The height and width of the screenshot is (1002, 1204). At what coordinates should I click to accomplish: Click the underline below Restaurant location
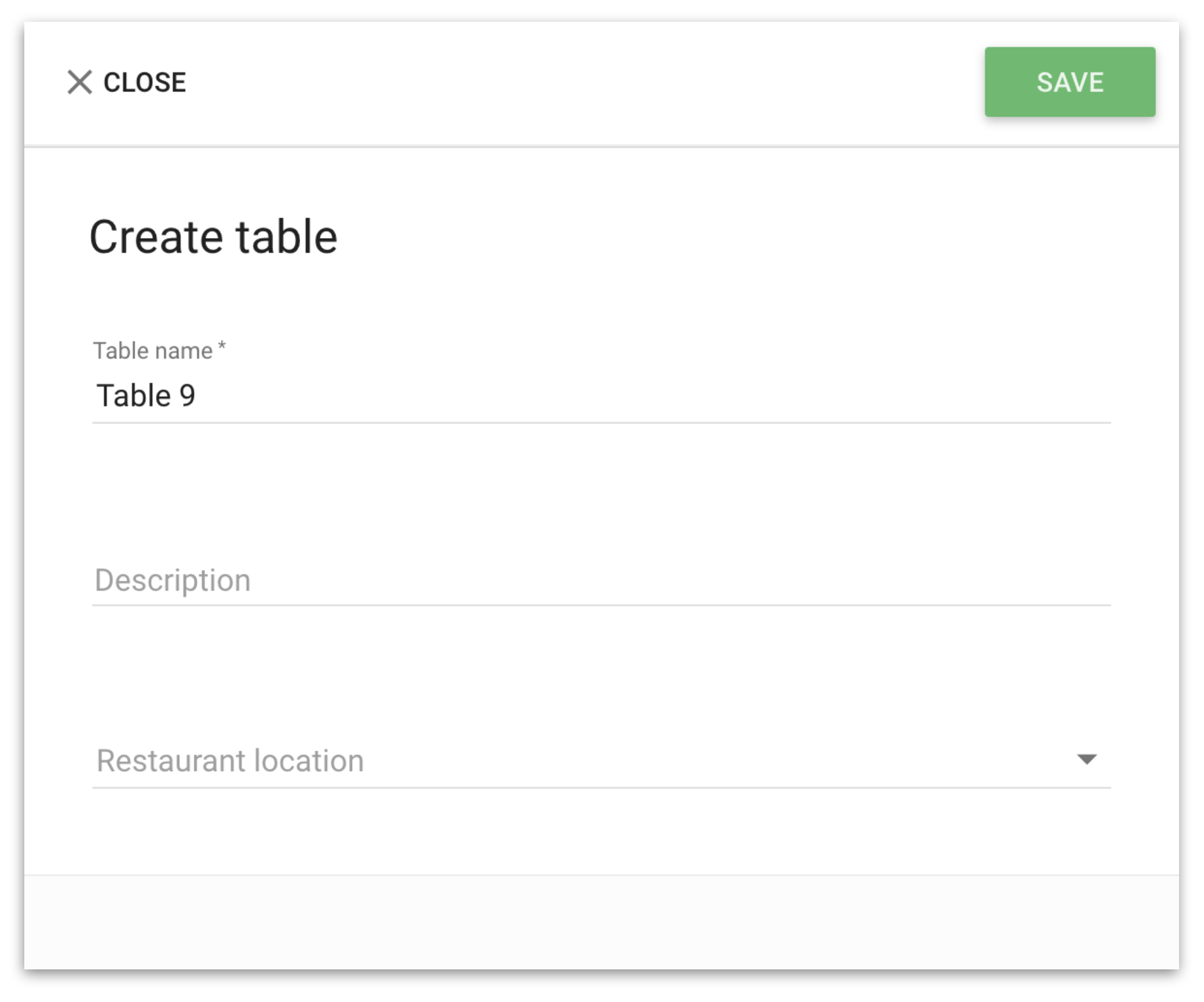[601, 787]
